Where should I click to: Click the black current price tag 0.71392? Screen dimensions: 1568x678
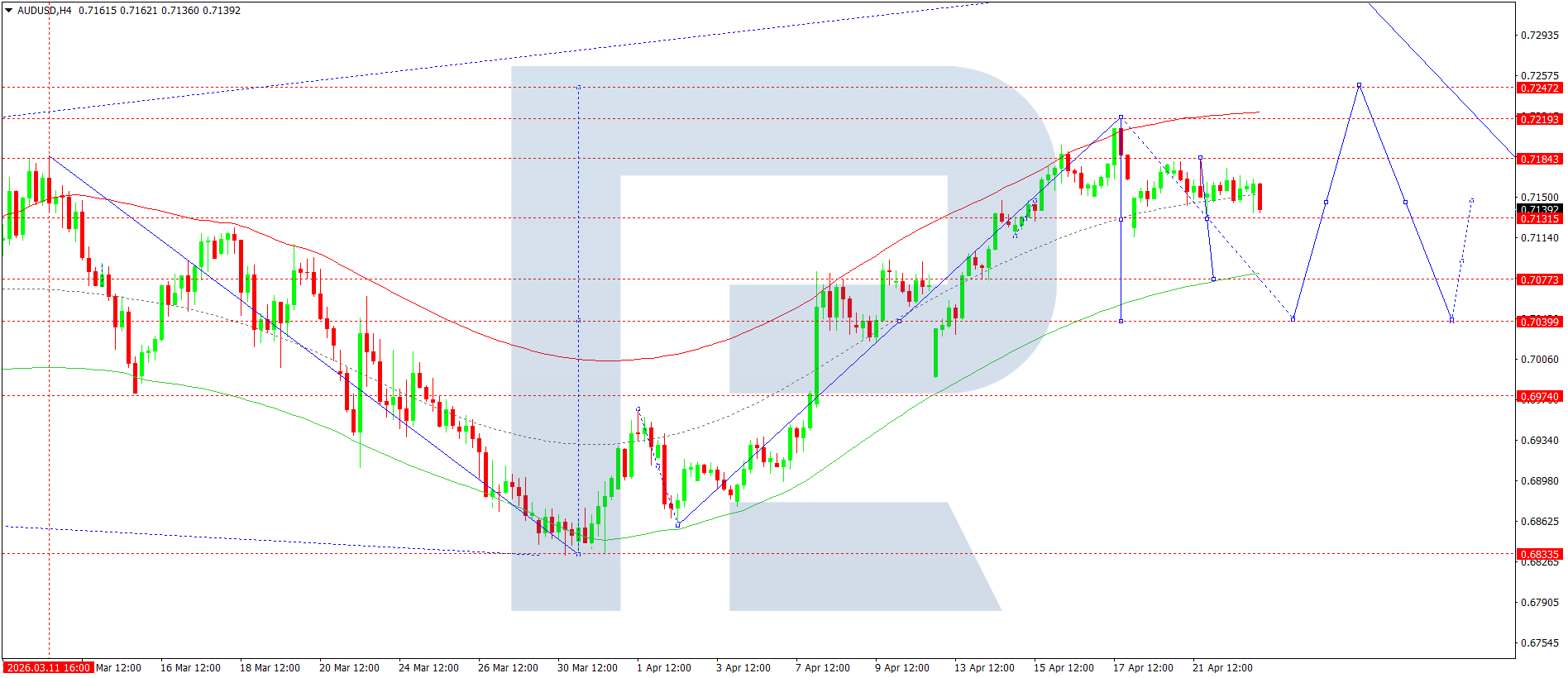coord(1539,209)
